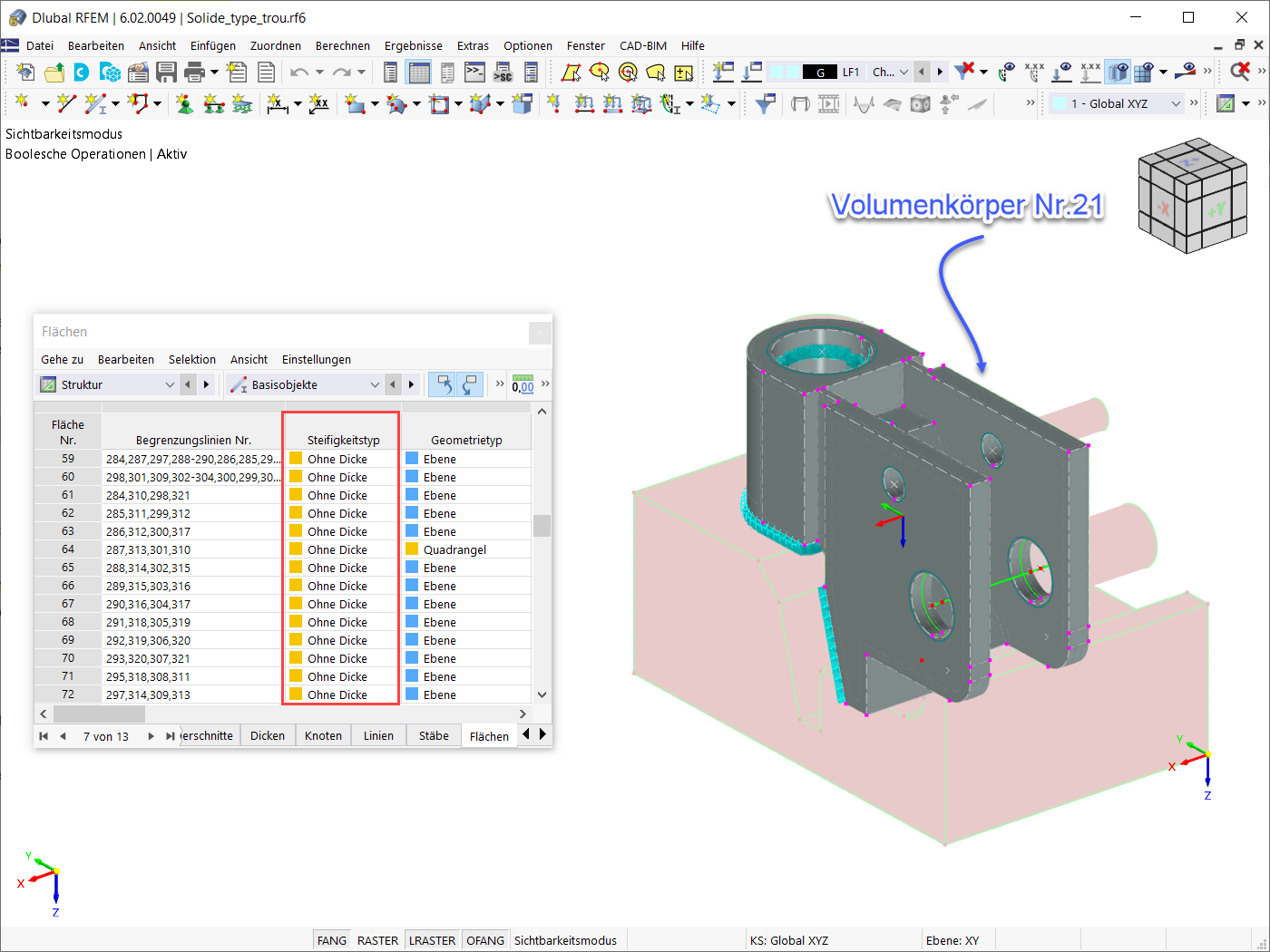Image resolution: width=1270 pixels, height=952 pixels.
Task: Open the console script icon
Action: click(474, 72)
